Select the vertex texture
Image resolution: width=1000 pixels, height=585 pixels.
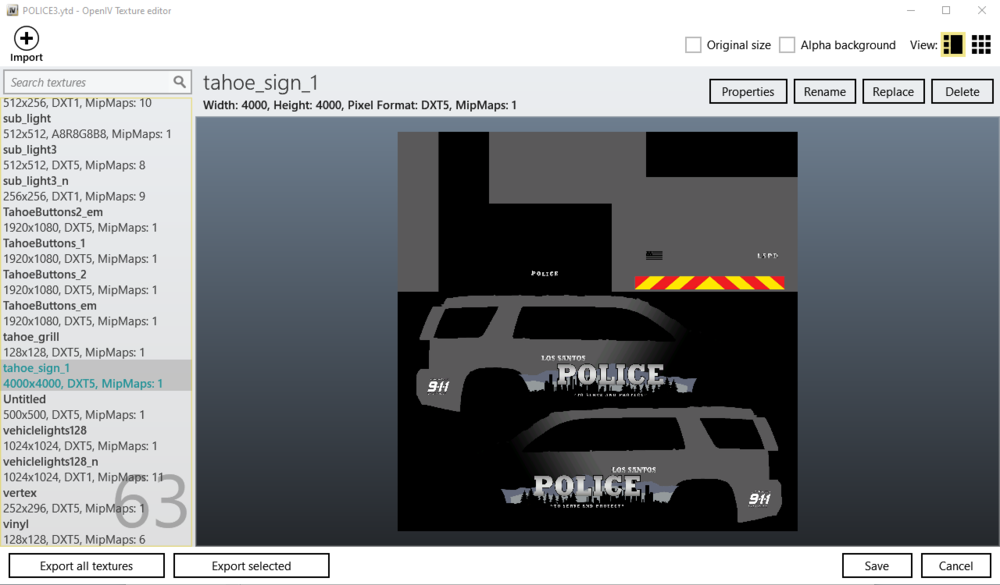tap(96, 501)
